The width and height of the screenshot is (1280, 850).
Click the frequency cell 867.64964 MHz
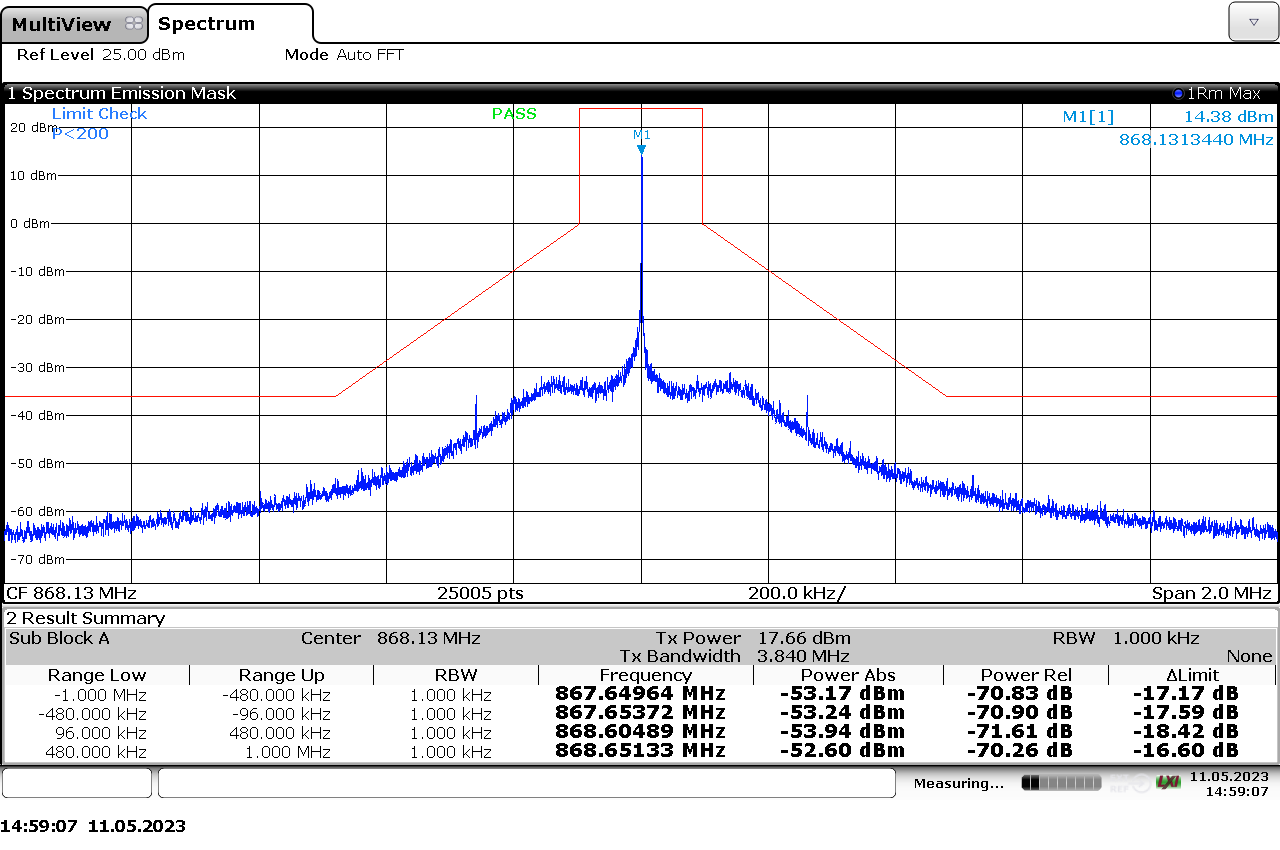coord(640,694)
